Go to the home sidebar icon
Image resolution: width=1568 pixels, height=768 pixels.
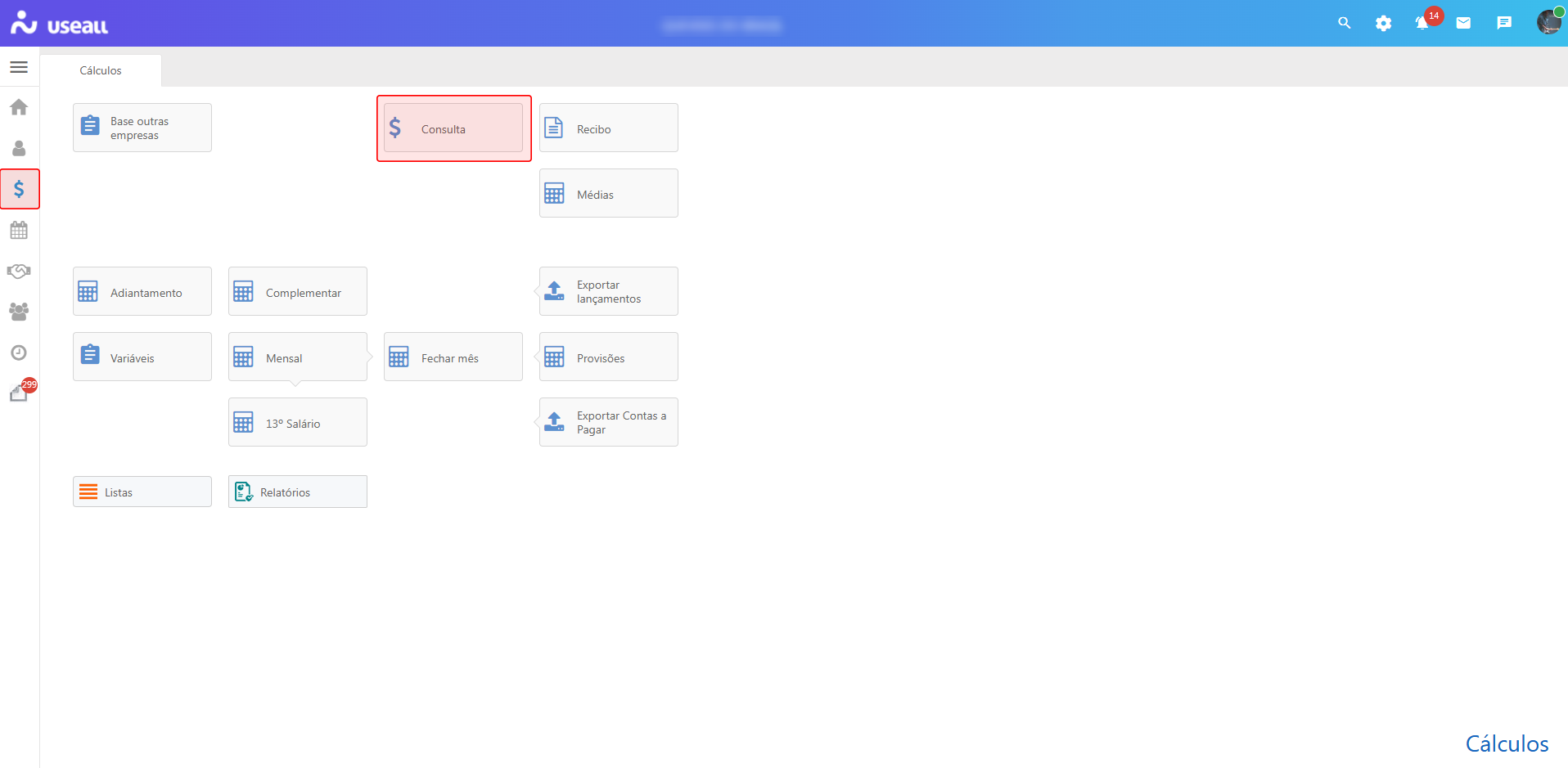click(19, 107)
